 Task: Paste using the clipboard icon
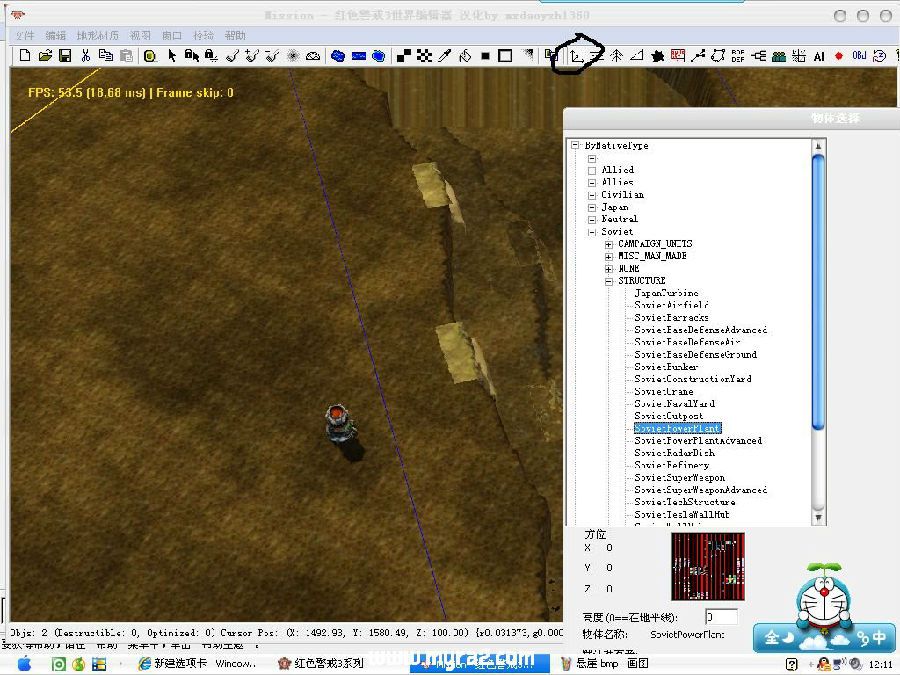pyautogui.click(x=126, y=56)
